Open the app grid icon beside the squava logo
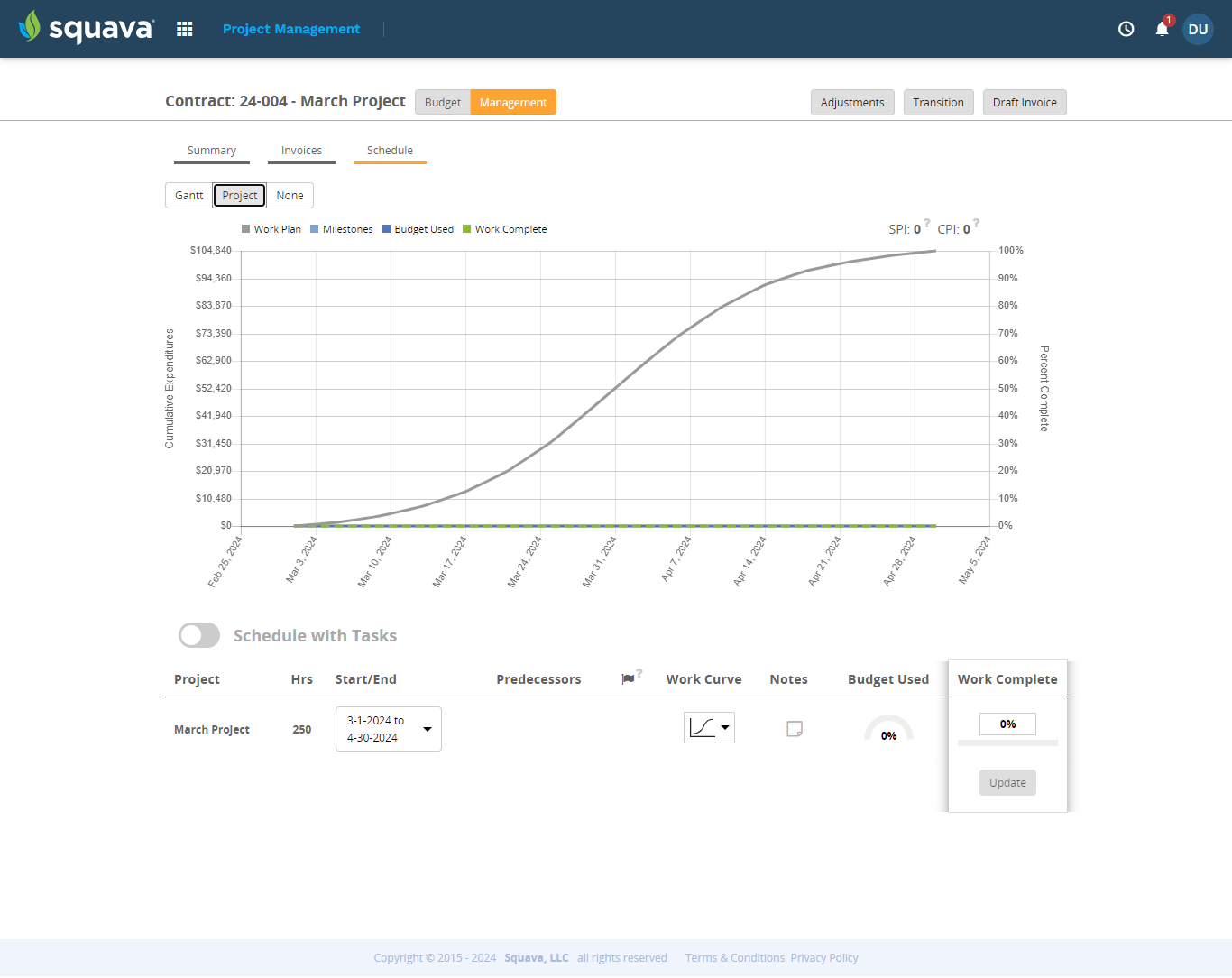Screen dimensions: 1232x978 pyautogui.click(x=184, y=29)
